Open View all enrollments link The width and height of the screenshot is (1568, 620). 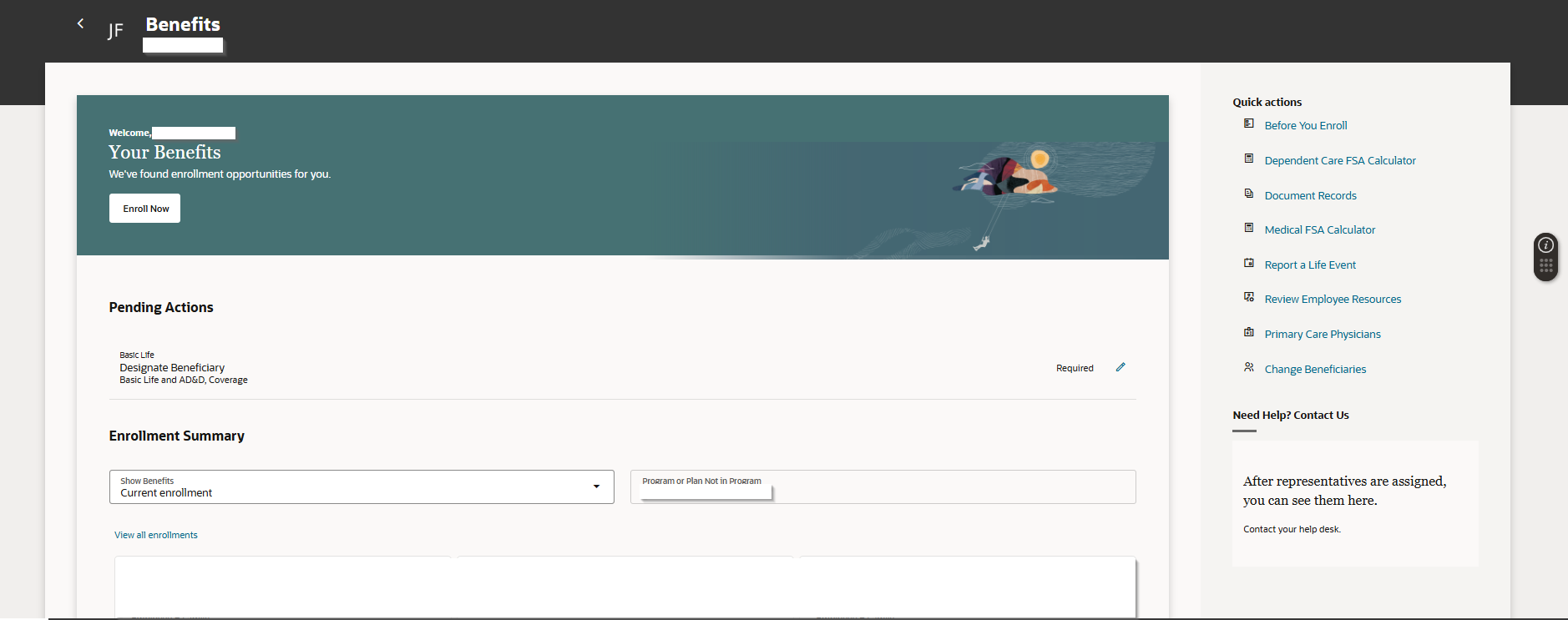click(156, 535)
